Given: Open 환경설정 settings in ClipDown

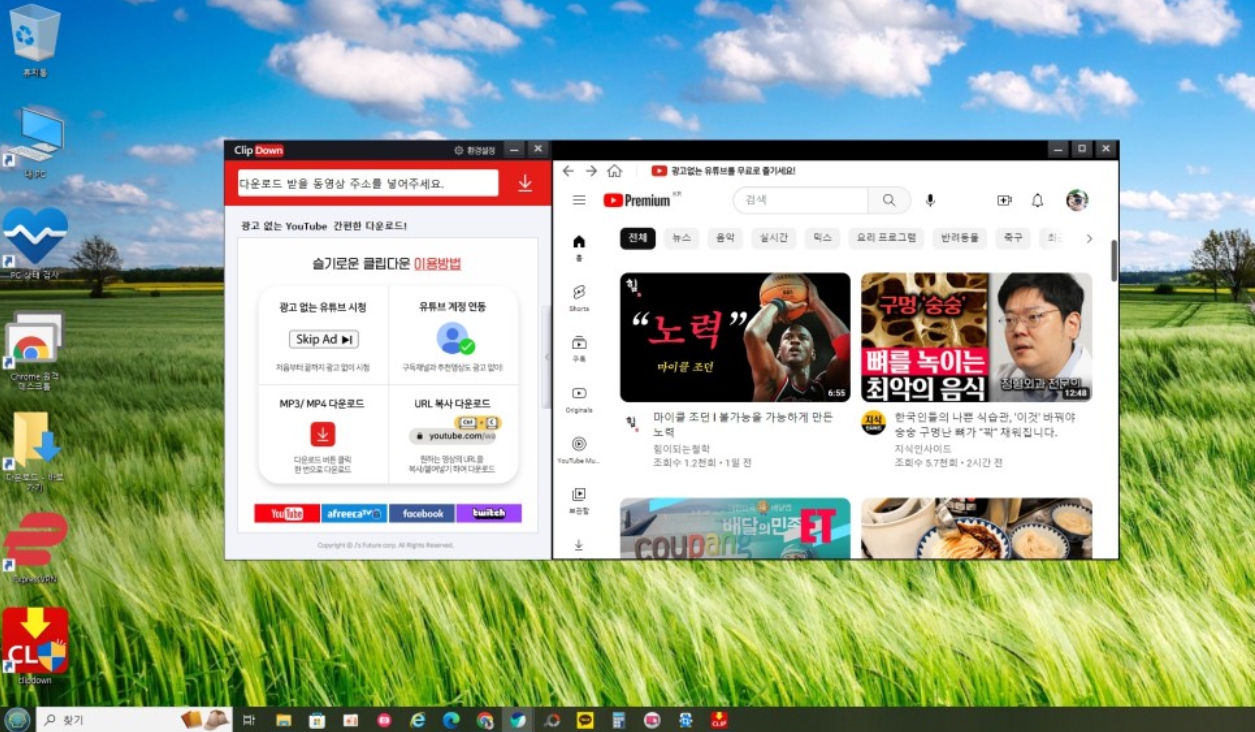Looking at the screenshot, I should [475, 150].
